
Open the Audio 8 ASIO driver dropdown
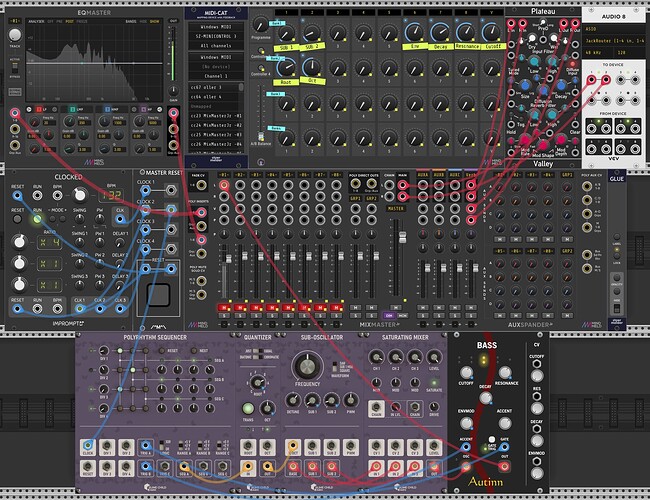click(614, 29)
